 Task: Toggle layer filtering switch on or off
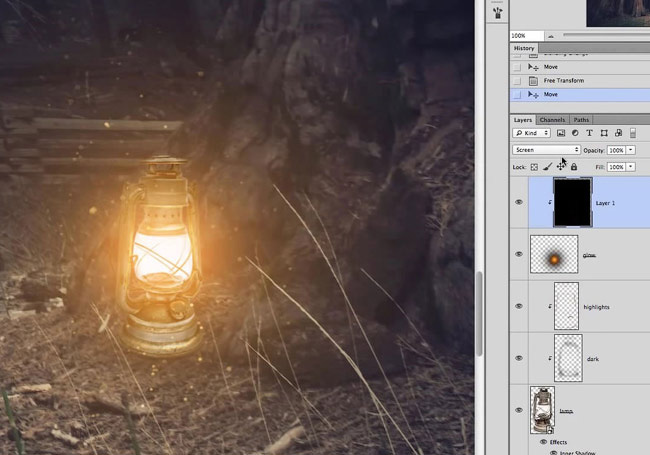click(x=633, y=133)
